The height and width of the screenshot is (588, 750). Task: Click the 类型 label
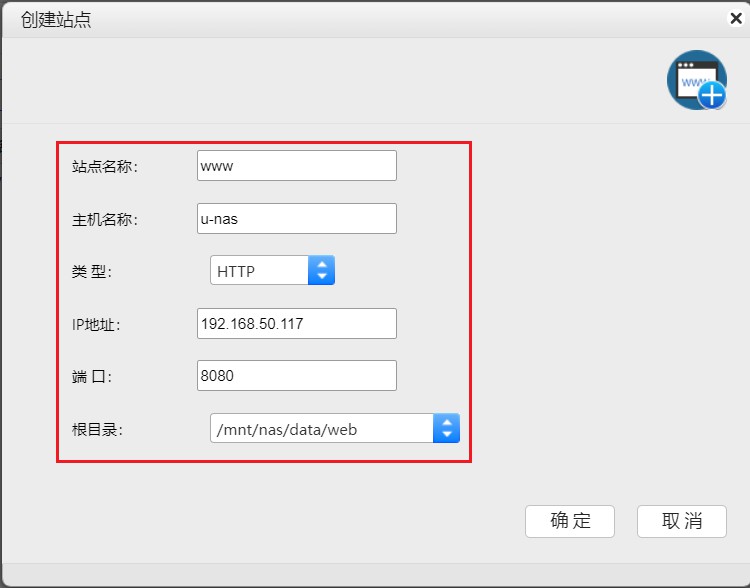pyautogui.click(x=96, y=272)
